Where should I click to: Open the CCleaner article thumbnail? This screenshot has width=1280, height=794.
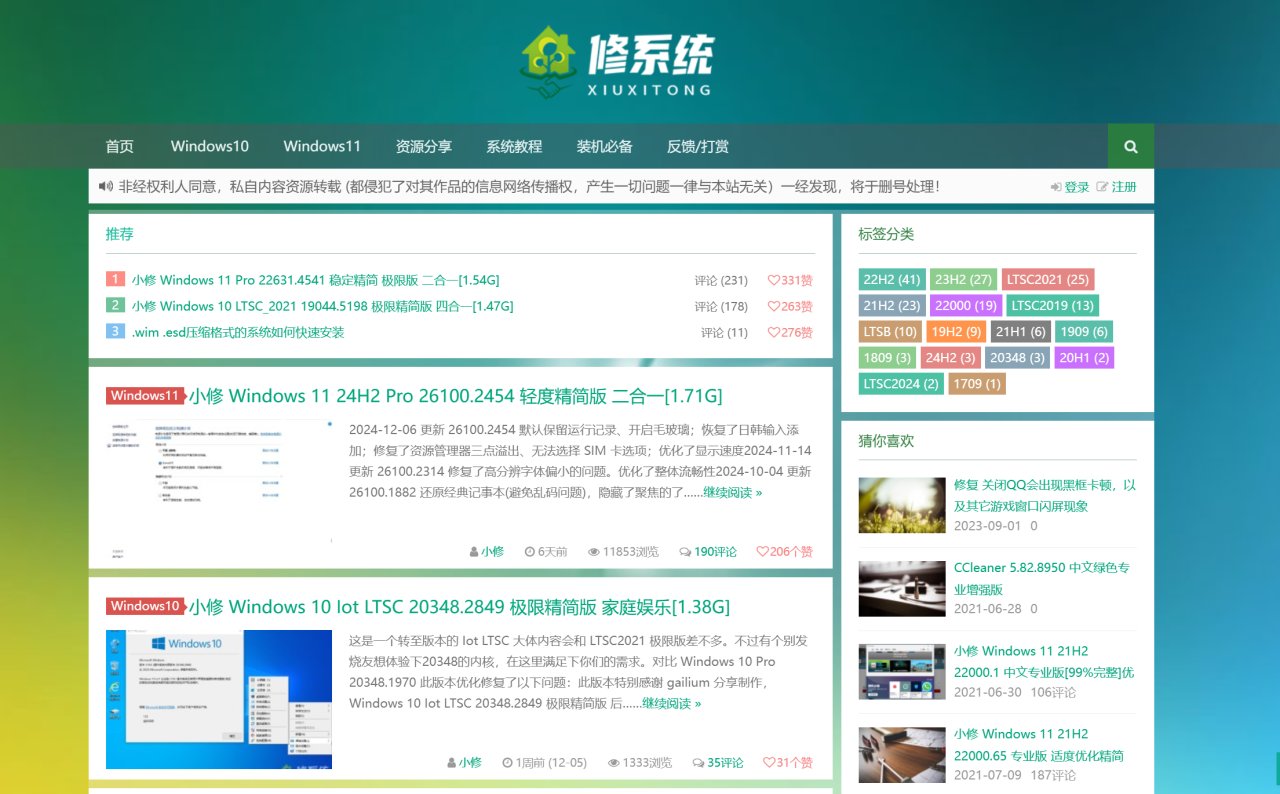point(902,588)
